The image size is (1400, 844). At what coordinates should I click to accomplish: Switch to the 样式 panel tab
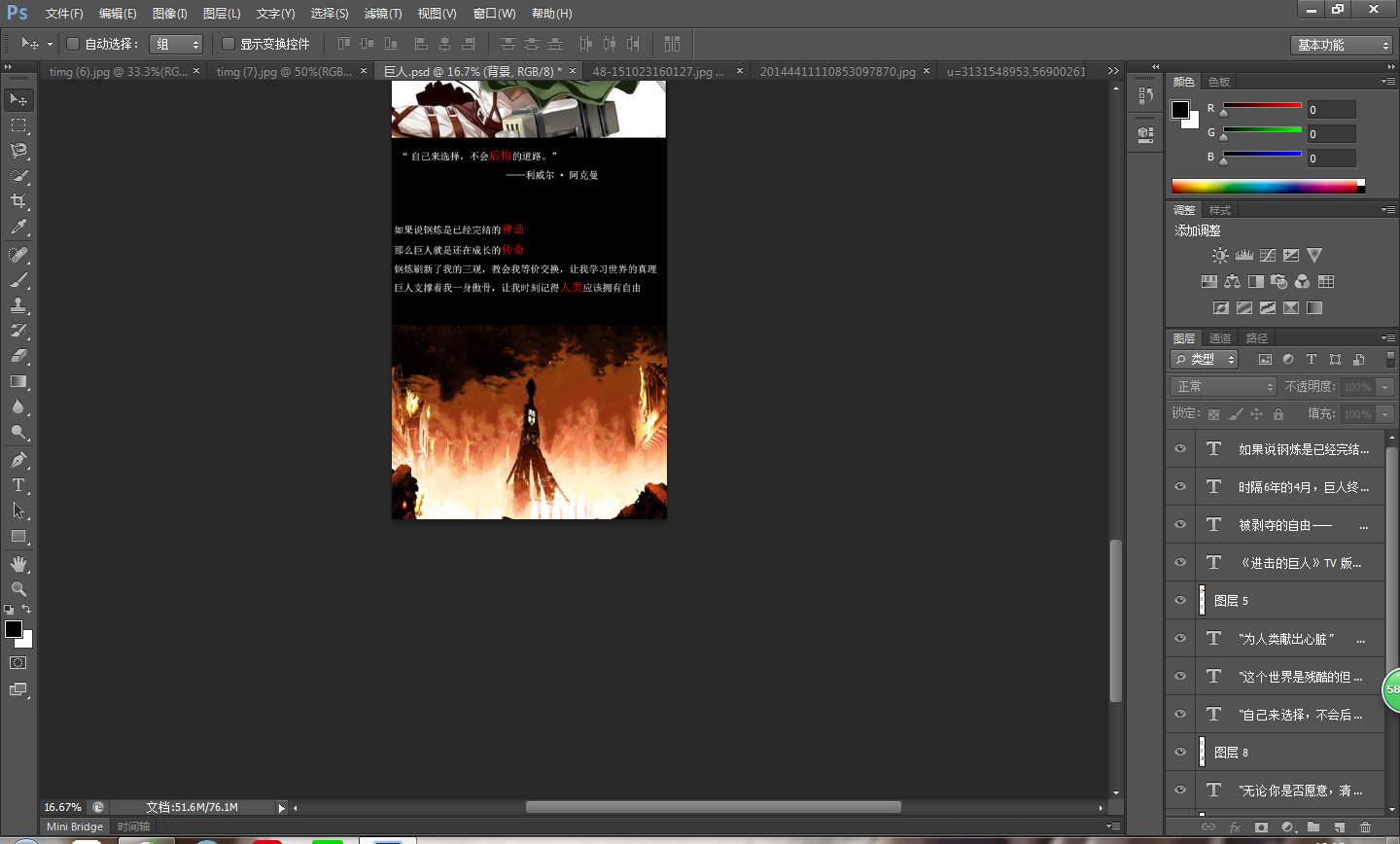[1220, 210]
